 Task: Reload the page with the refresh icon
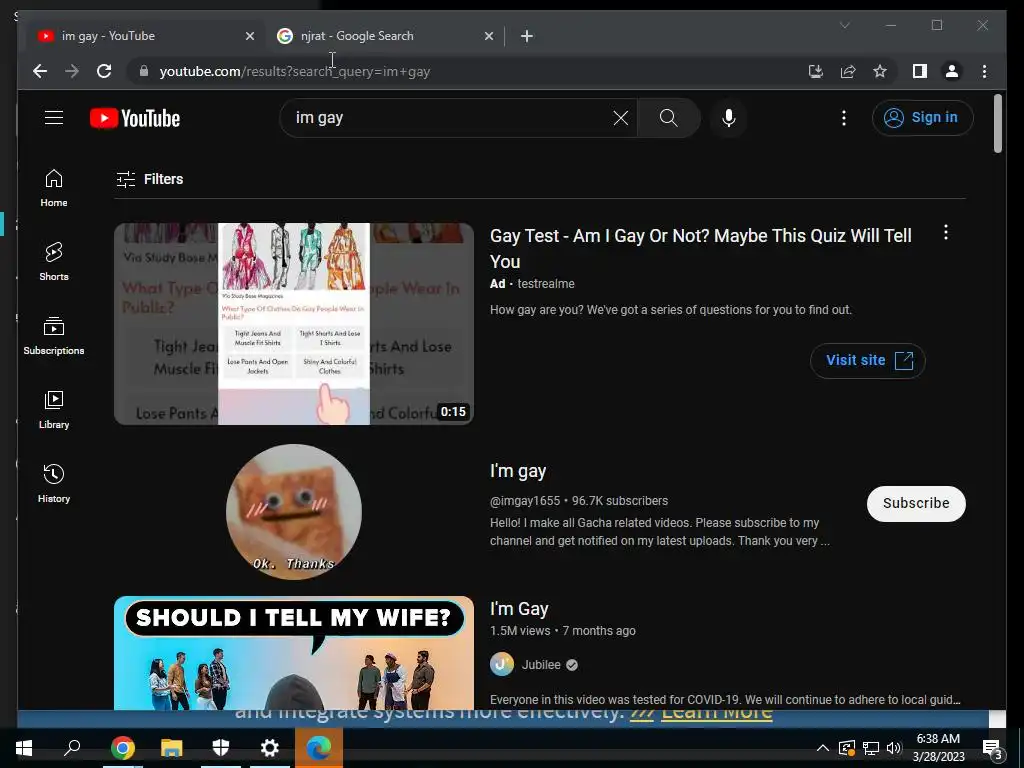tap(104, 71)
